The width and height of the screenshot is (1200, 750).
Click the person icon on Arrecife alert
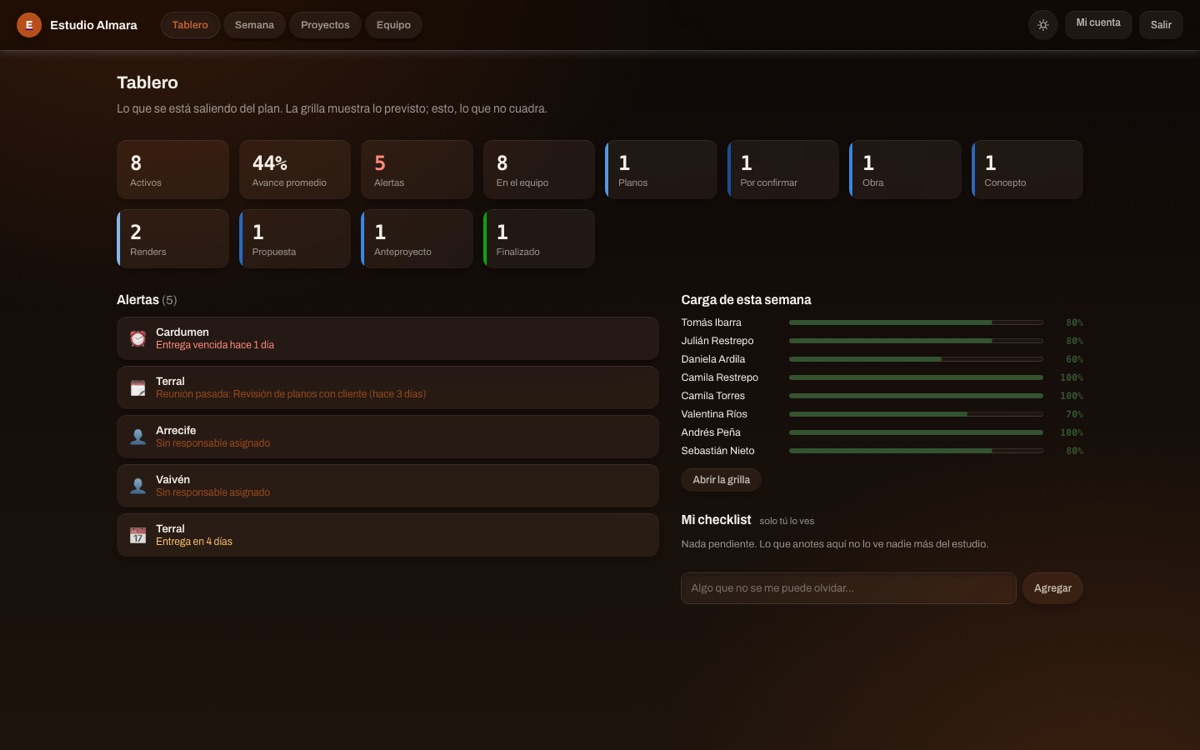tap(138, 436)
